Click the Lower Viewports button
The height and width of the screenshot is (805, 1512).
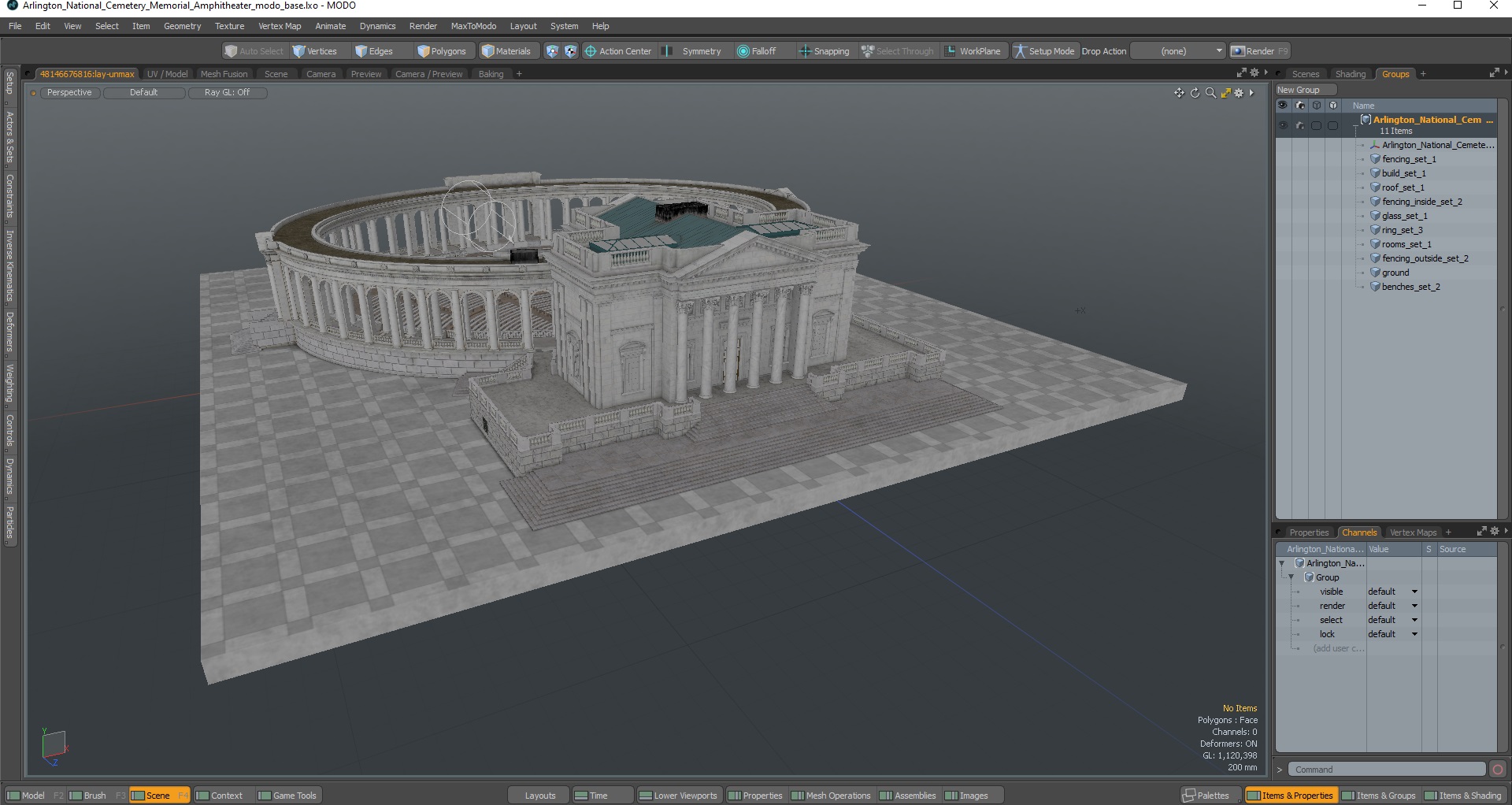(678, 796)
